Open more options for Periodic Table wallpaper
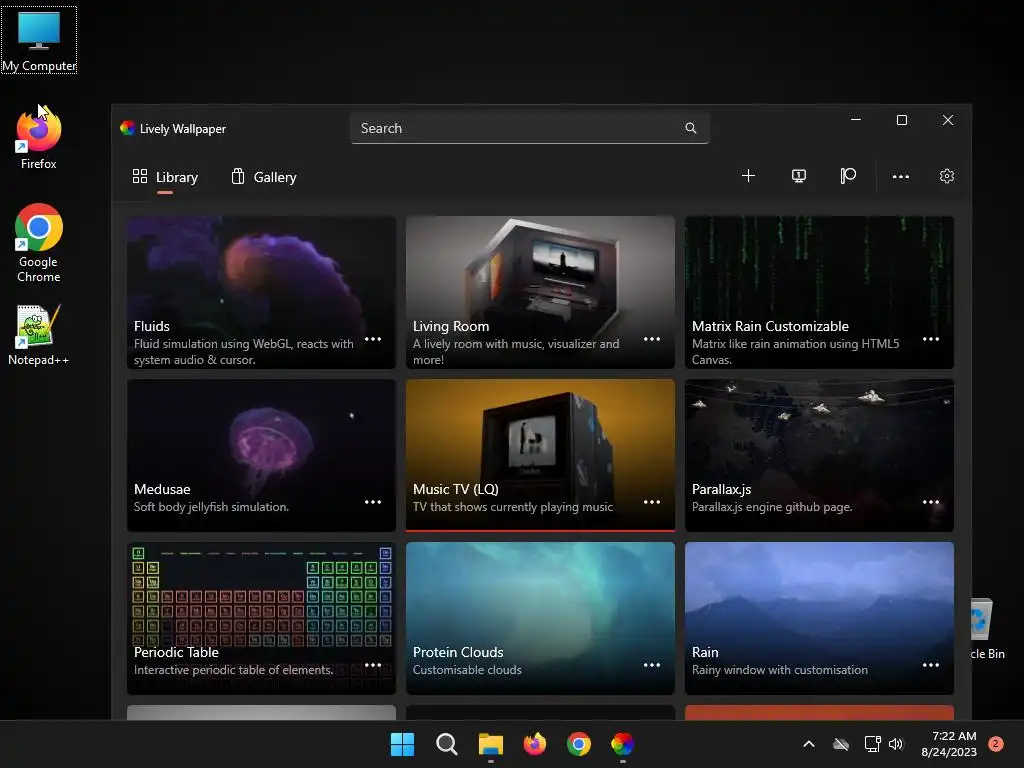Viewport: 1024px width, 768px height. coord(373,665)
